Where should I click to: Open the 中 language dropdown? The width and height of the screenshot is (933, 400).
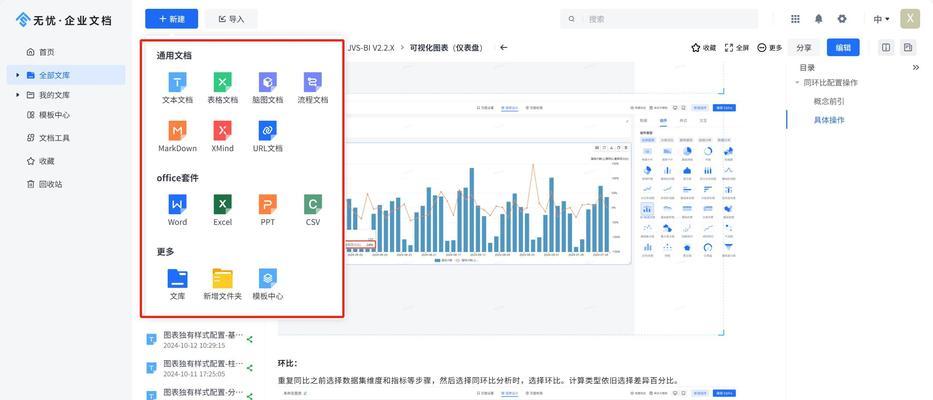(x=881, y=19)
